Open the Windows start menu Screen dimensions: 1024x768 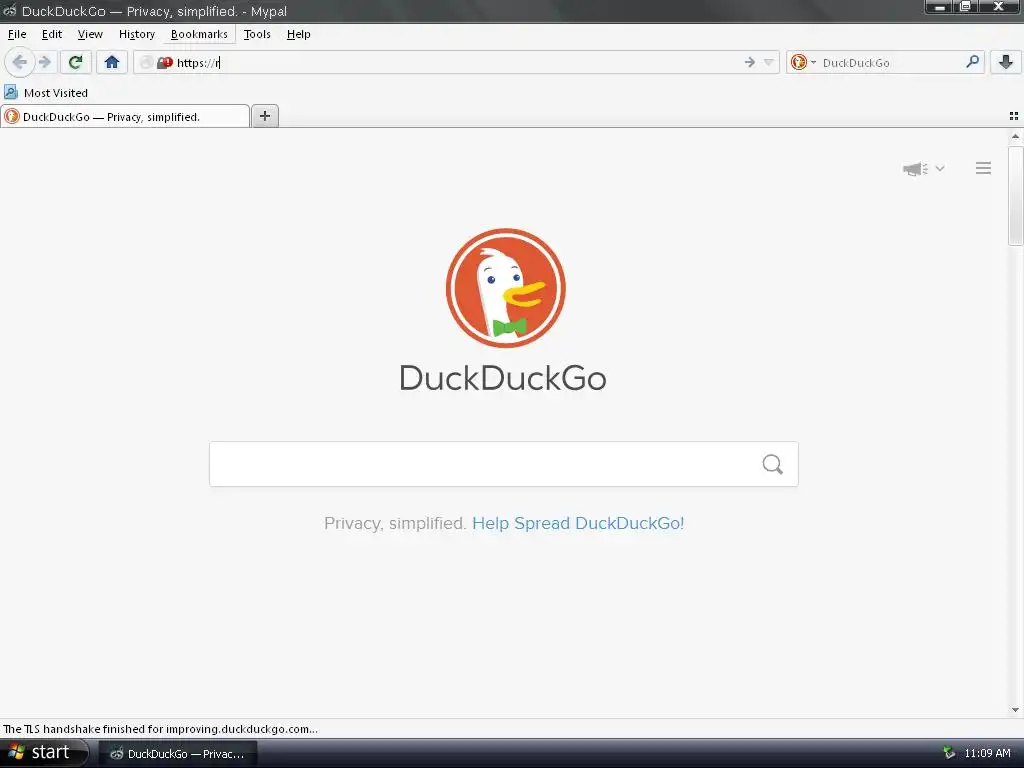tap(44, 752)
